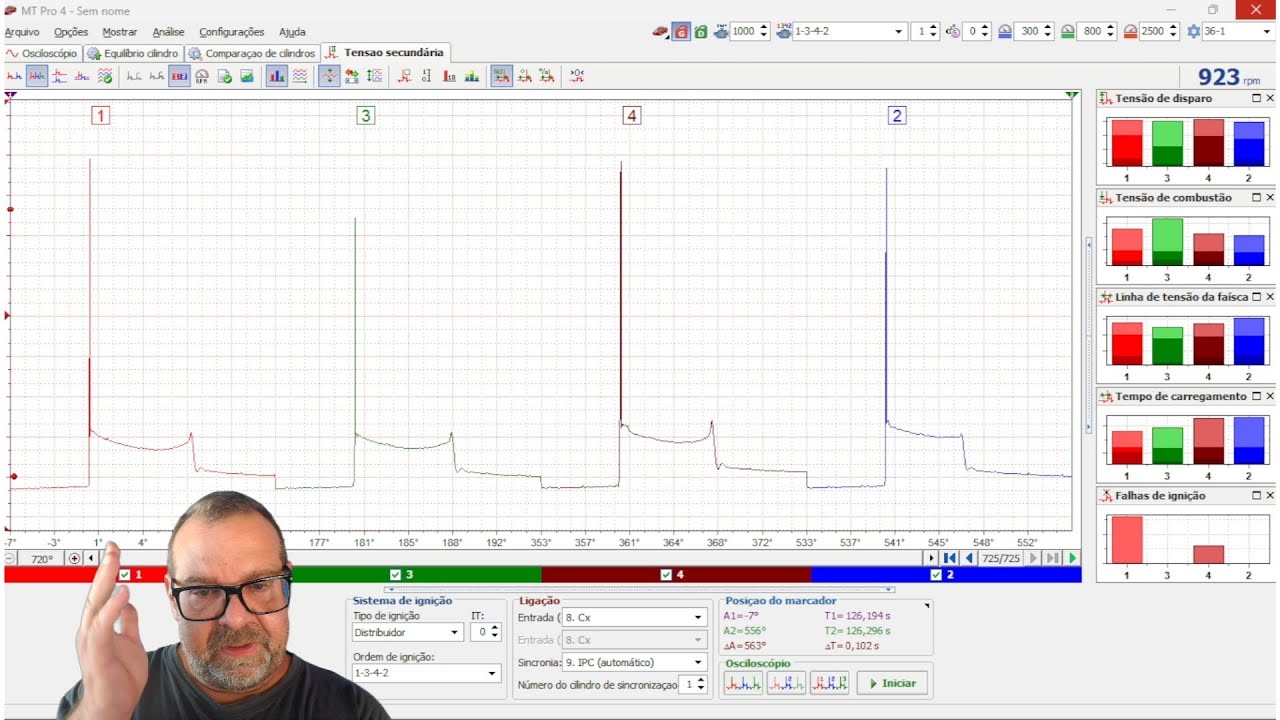Image resolution: width=1280 pixels, height=720 pixels.
Task: Click the green padlock icon
Action: 701,31
